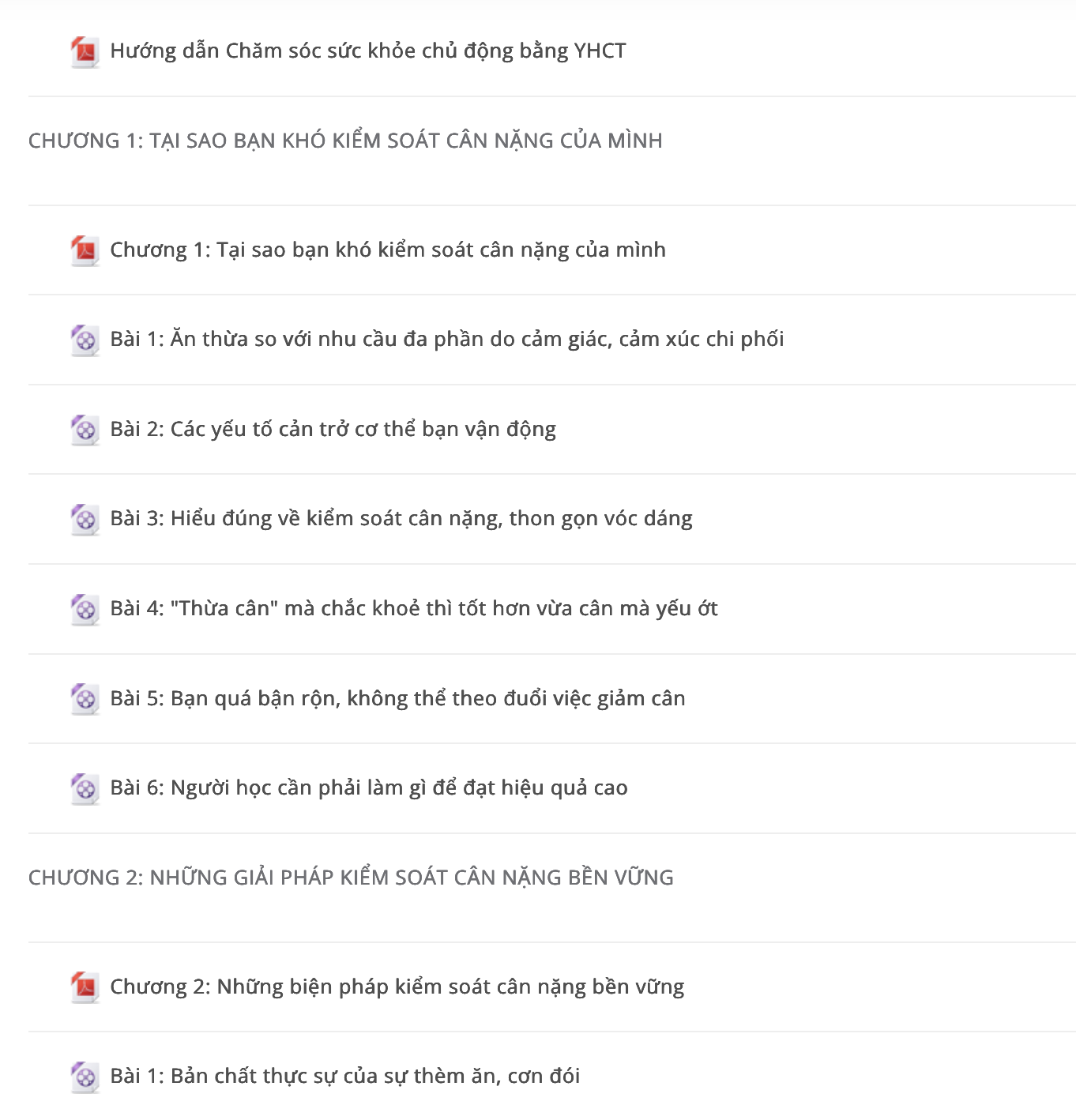This screenshot has height=1120, width=1076.
Task: Click the PDF icon beside Hướng dẫn Chăm sóc sức khỏe
Action: point(85,52)
